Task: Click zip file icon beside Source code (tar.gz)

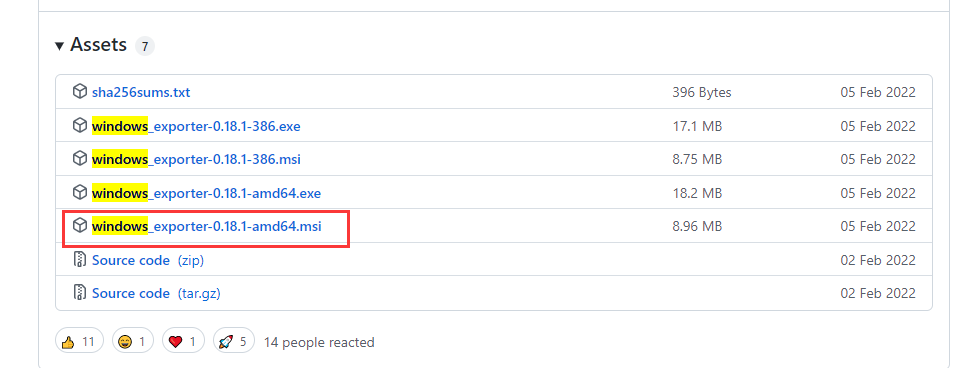Action: point(80,293)
